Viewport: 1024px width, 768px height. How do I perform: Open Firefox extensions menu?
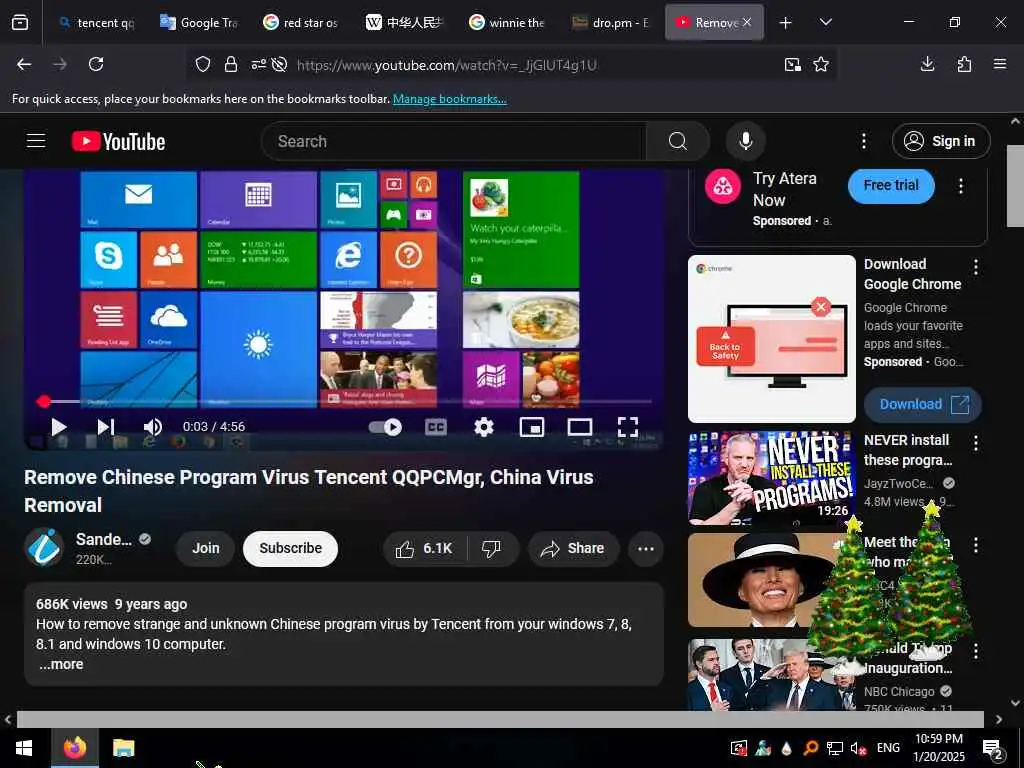coord(964,64)
